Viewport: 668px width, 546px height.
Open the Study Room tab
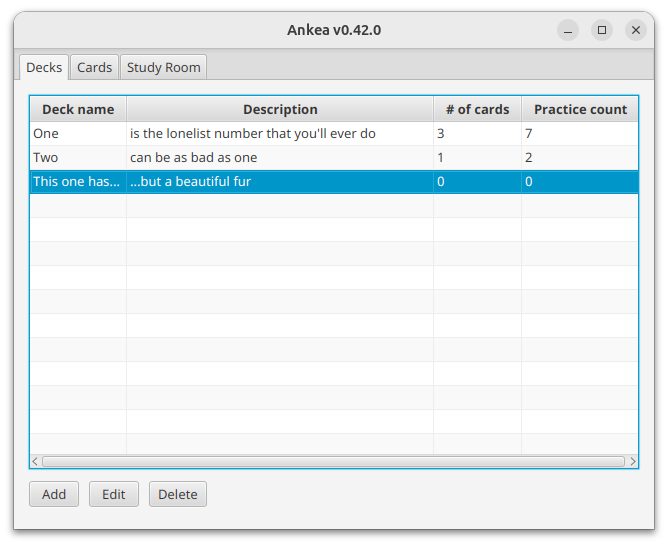163,67
